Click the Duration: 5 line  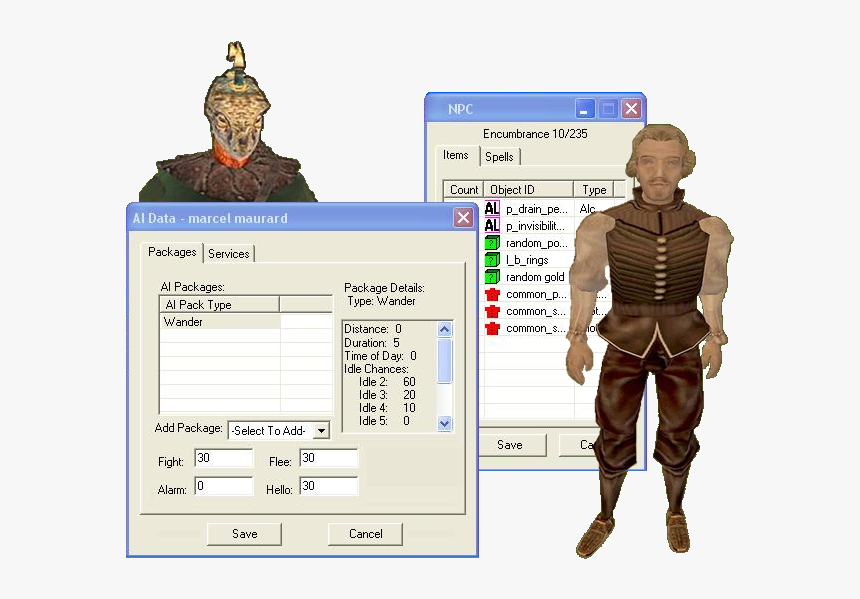click(372, 343)
